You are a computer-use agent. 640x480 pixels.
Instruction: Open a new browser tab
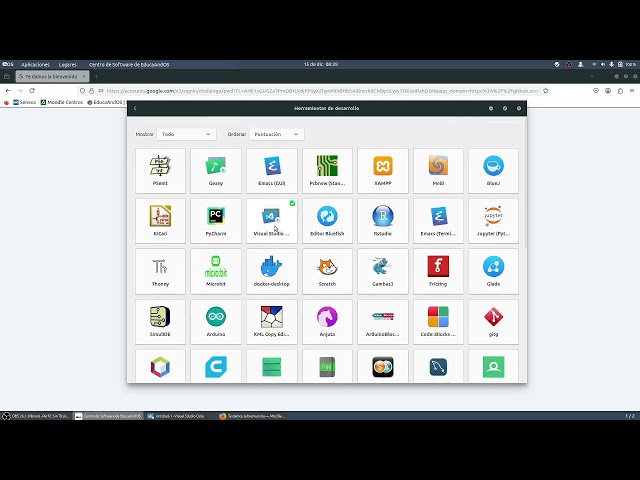pyautogui.click(x=97, y=76)
